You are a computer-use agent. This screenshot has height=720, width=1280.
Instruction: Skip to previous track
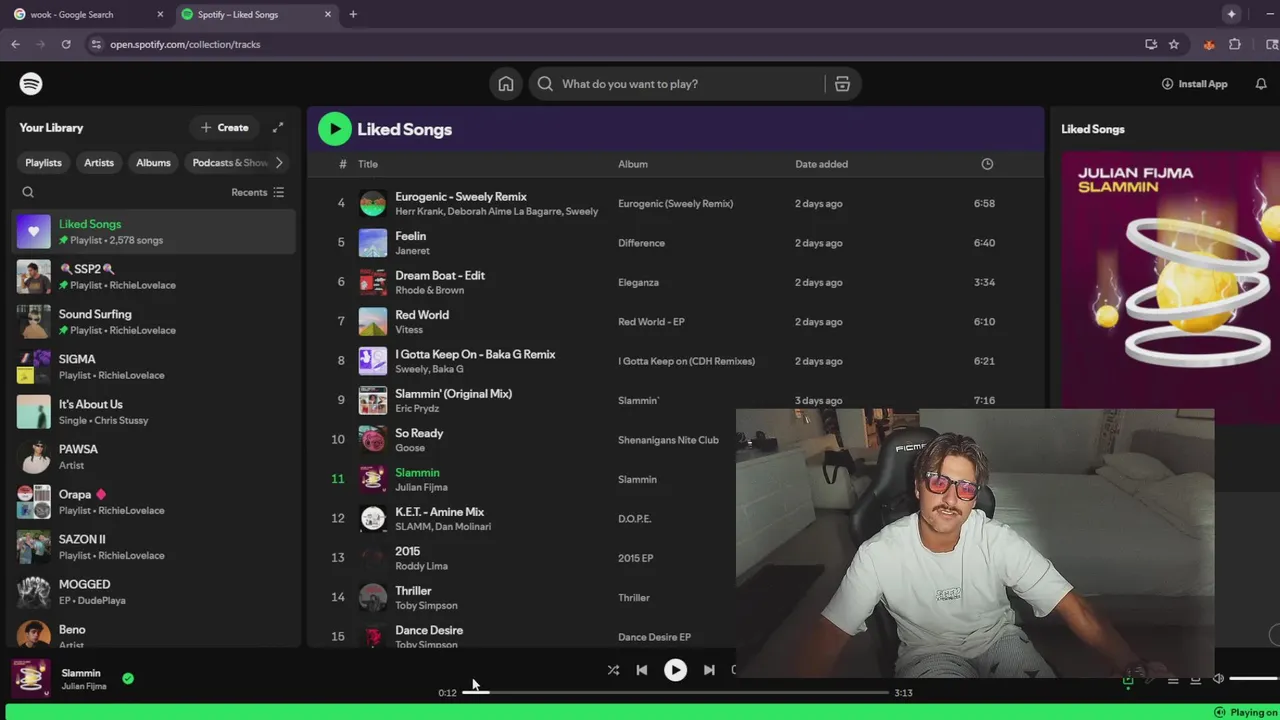click(x=642, y=670)
